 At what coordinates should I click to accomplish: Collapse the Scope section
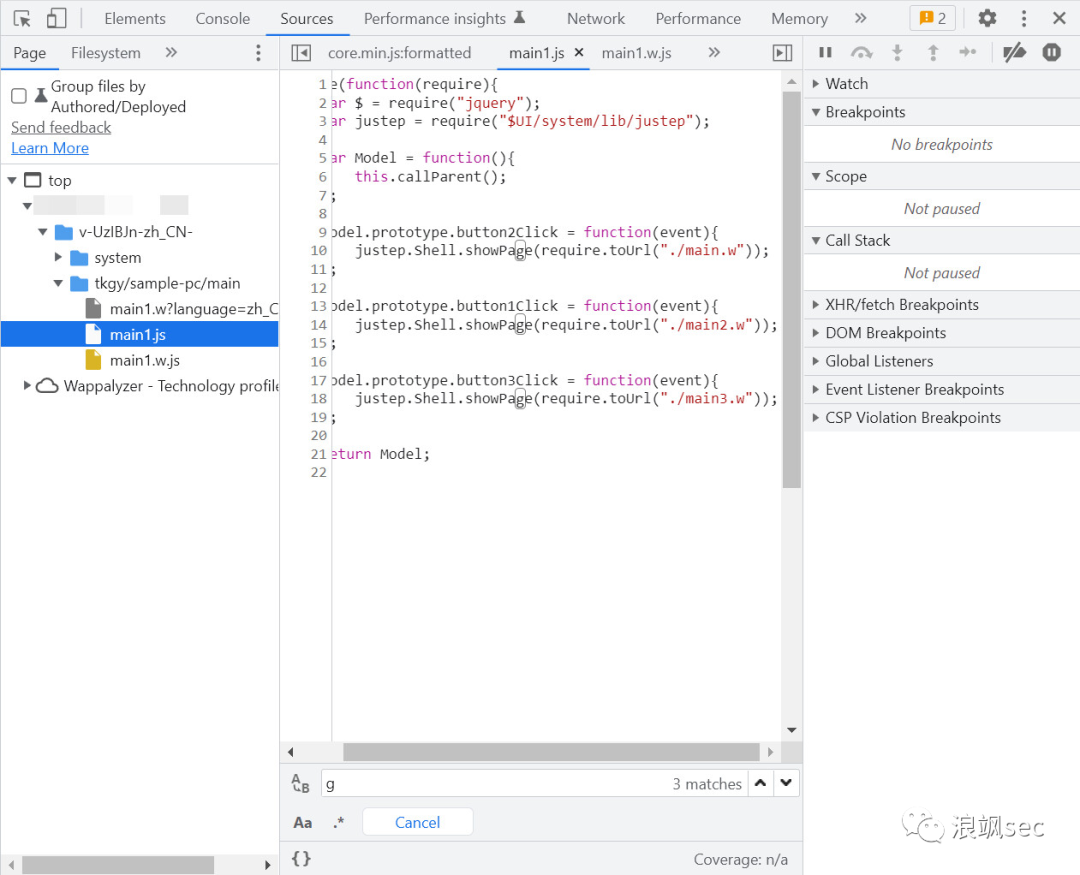[942, 176]
